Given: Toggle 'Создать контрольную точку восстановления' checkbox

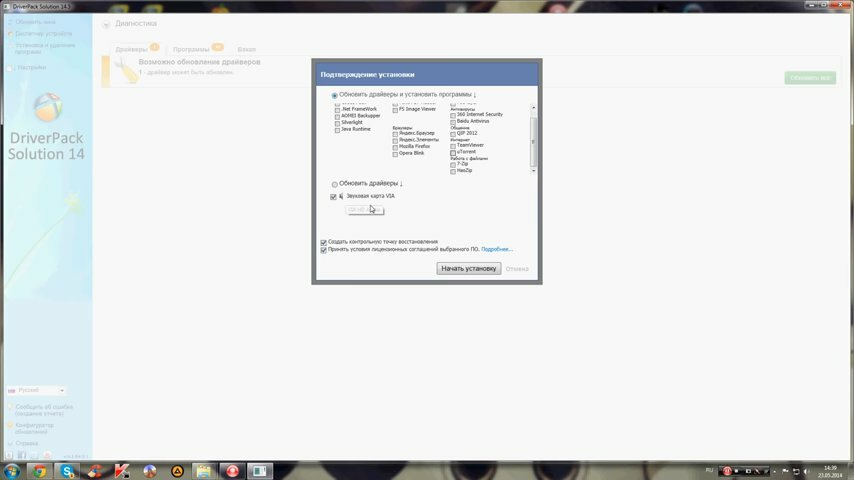Looking at the screenshot, I should (x=324, y=242).
